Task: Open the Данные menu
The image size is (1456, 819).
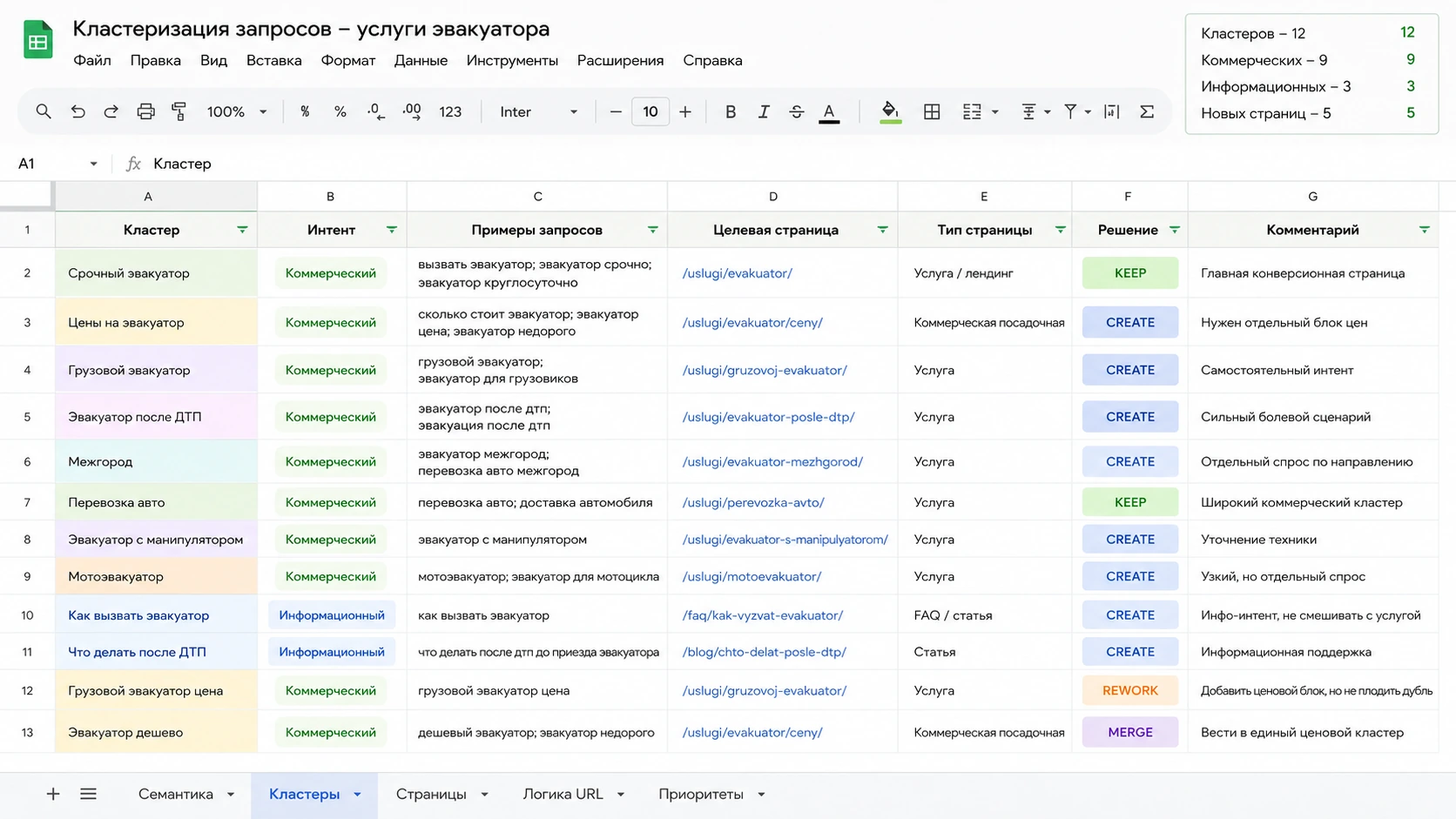Action: [x=421, y=60]
